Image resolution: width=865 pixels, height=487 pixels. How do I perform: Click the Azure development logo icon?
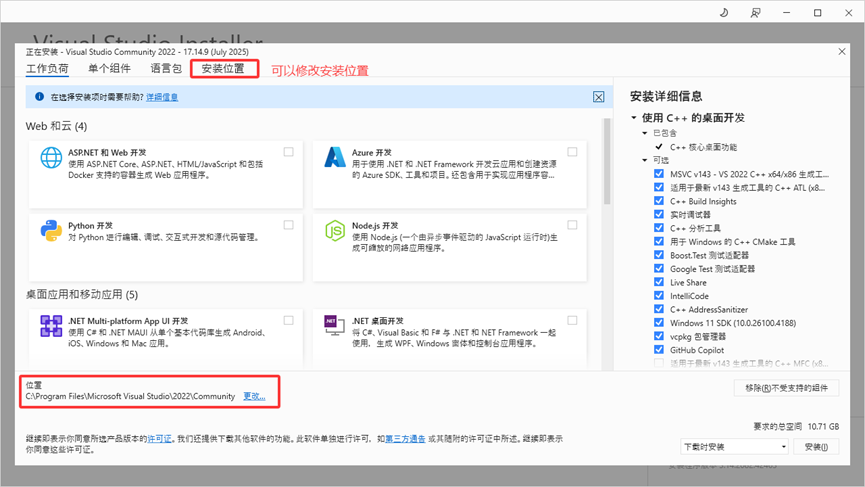coord(335,157)
